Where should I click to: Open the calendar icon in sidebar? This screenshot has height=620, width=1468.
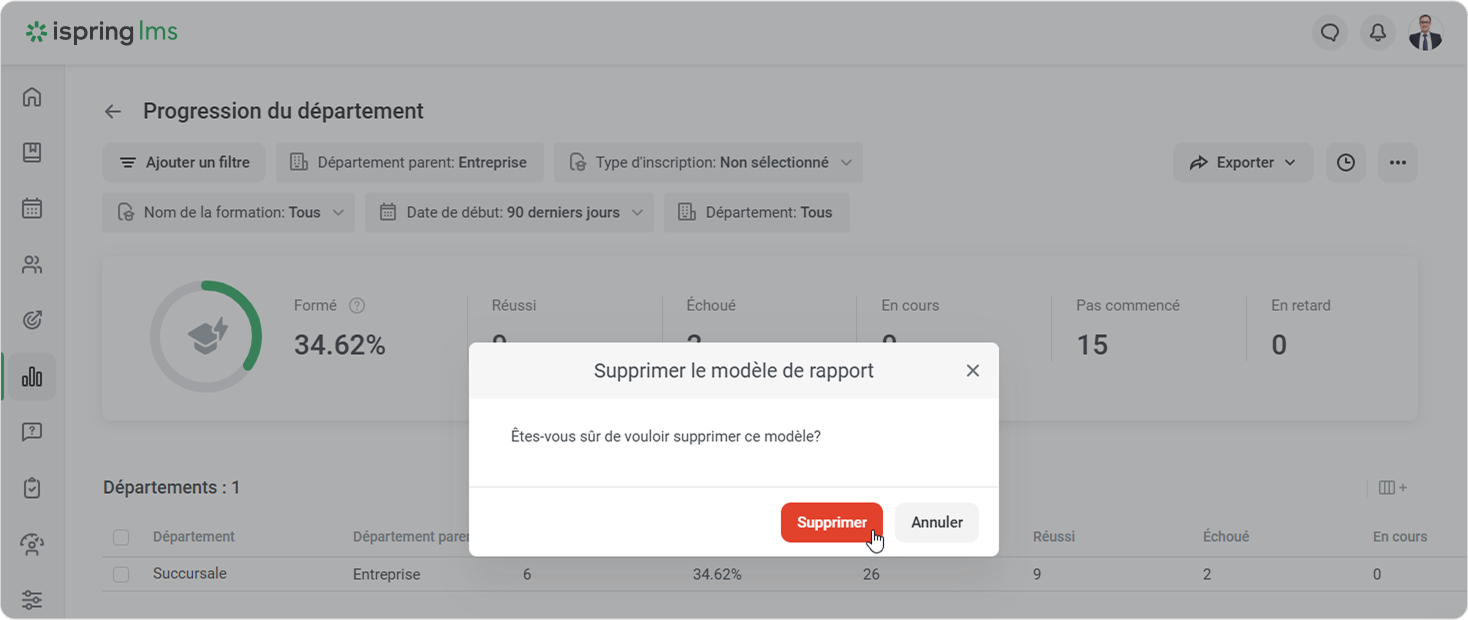[32, 209]
